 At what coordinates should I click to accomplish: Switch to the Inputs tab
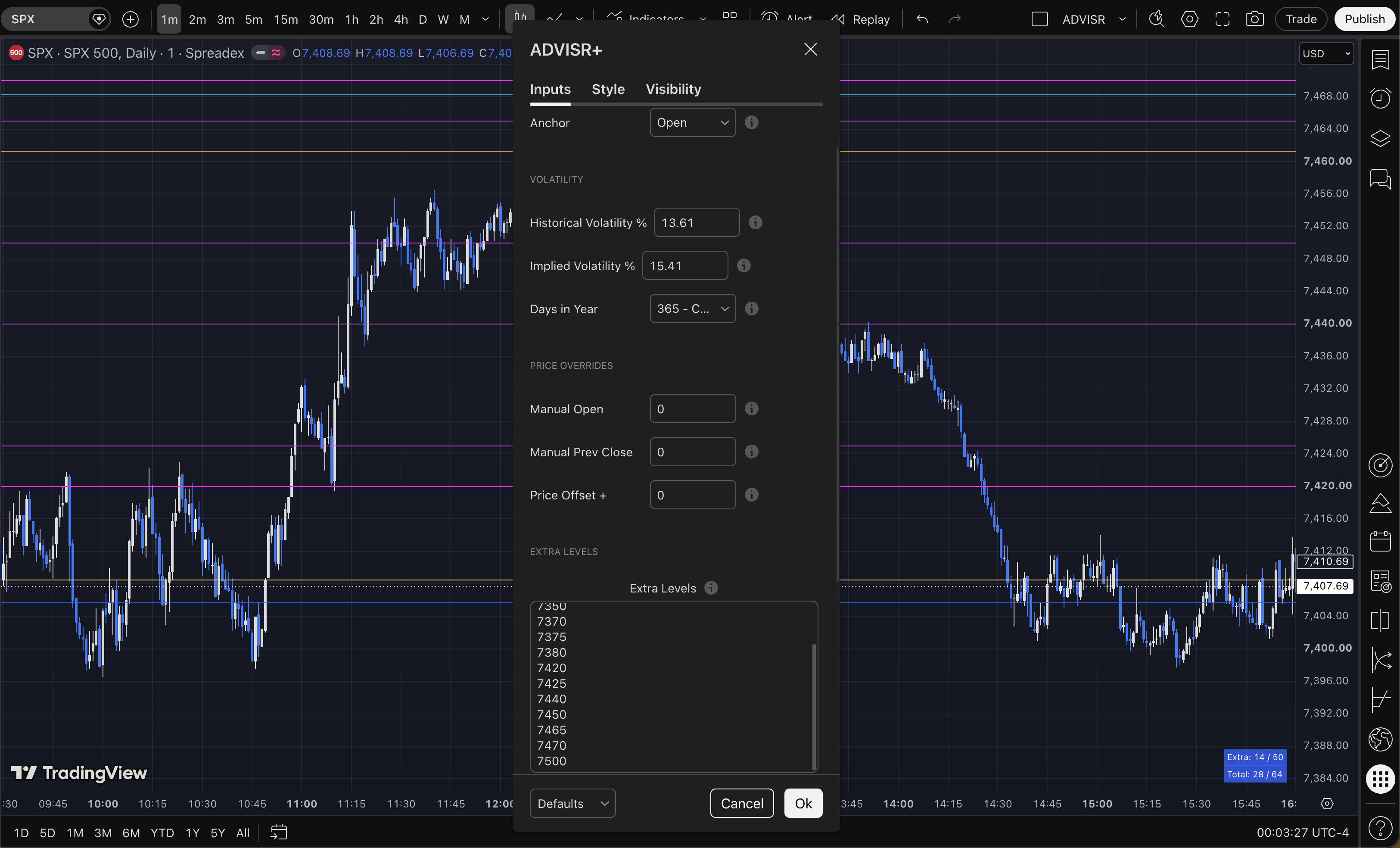[x=550, y=89]
